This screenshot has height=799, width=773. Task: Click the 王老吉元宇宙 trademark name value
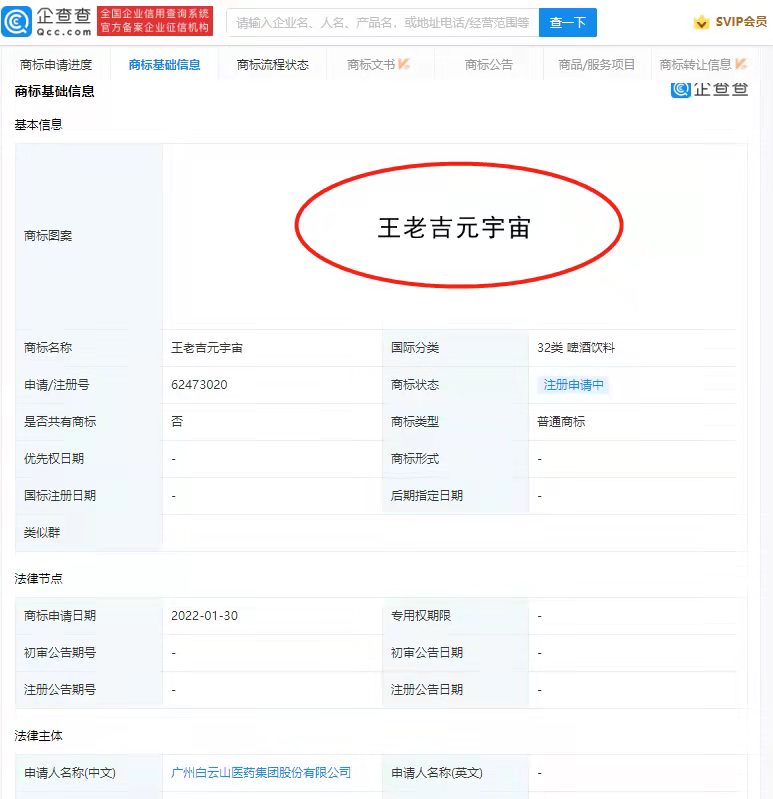(207, 348)
